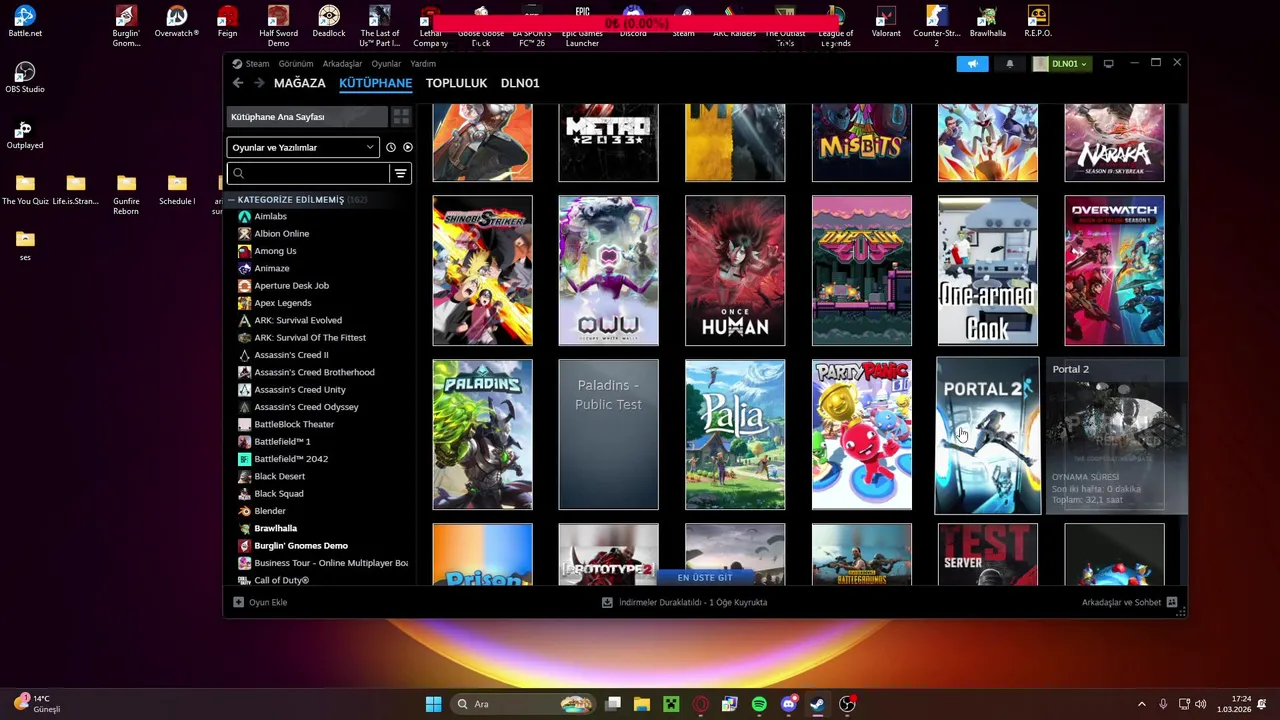This screenshot has height=720, width=1280.
Task: Select Among Us in the game list
Action: (275, 251)
